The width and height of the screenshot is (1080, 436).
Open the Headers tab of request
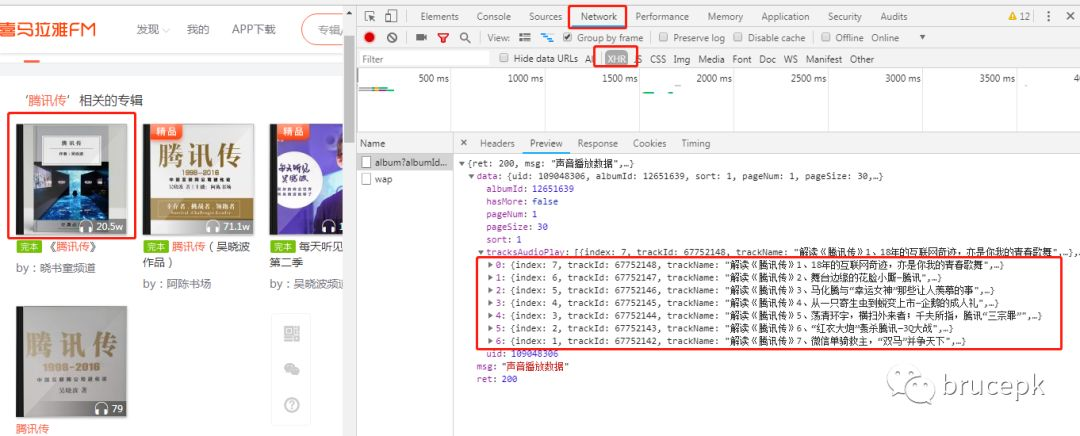pyautogui.click(x=497, y=143)
